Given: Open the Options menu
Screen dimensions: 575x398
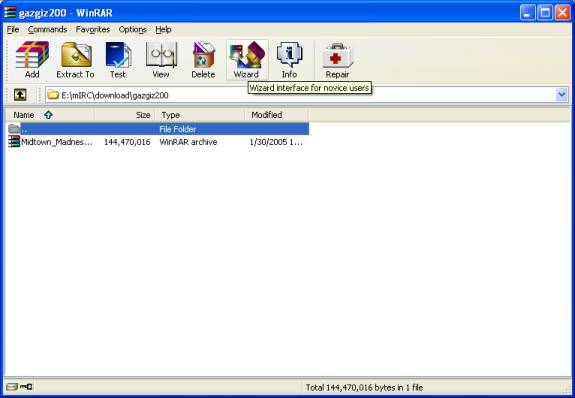Looking at the screenshot, I should [x=132, y=29].
